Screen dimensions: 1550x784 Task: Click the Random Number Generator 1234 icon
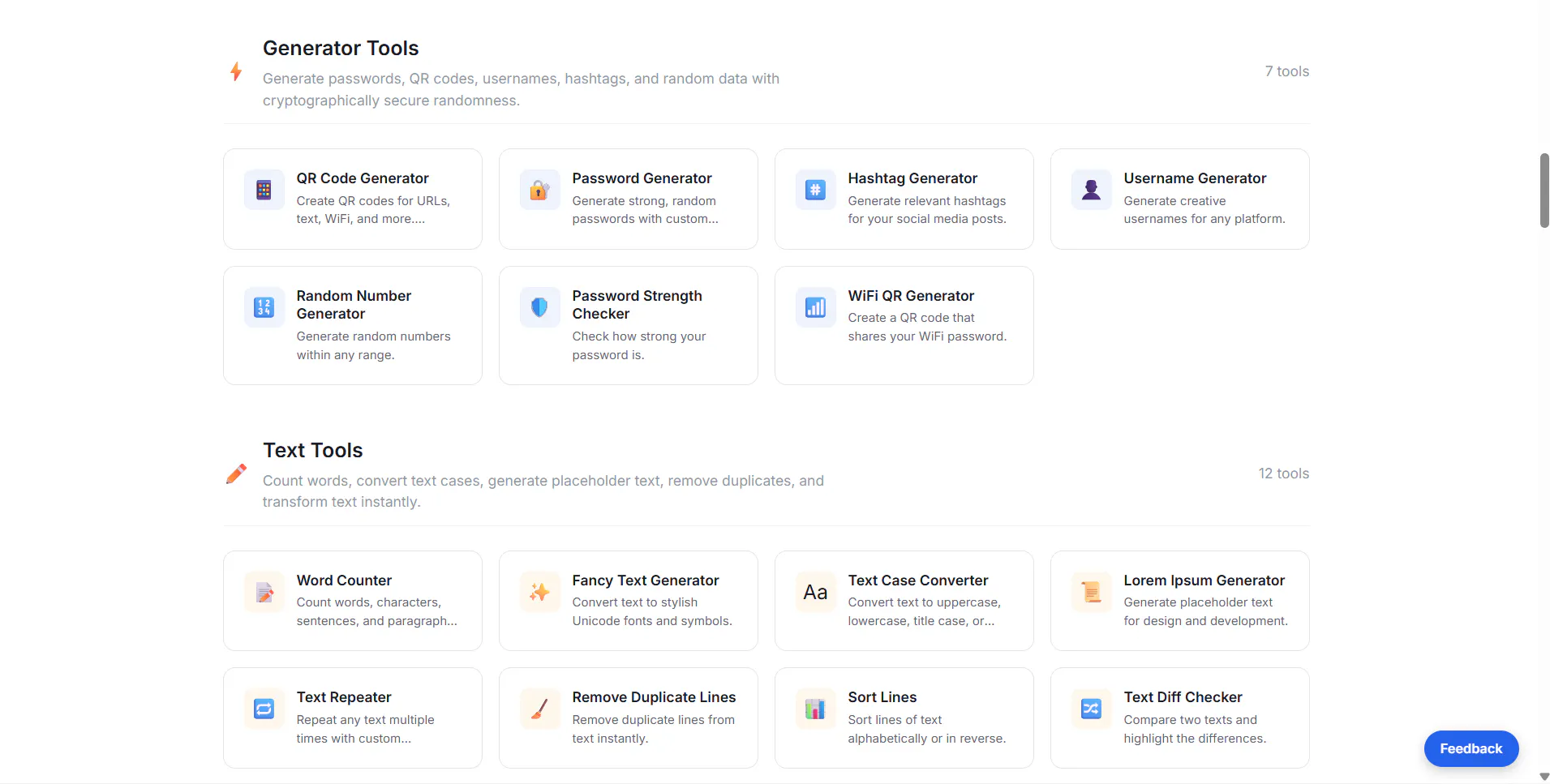(264, 307)
